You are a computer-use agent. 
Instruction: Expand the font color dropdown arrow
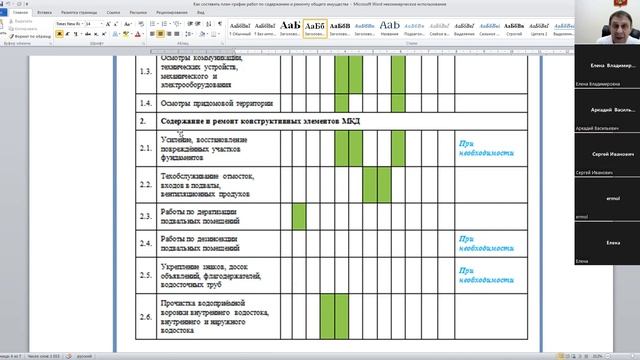[143, 34]
